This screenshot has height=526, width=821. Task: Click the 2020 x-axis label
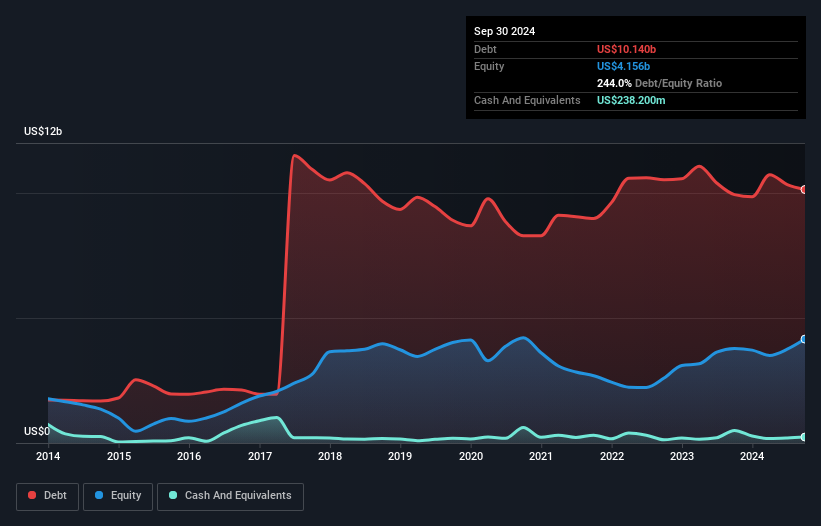click(x=471, y=456)
